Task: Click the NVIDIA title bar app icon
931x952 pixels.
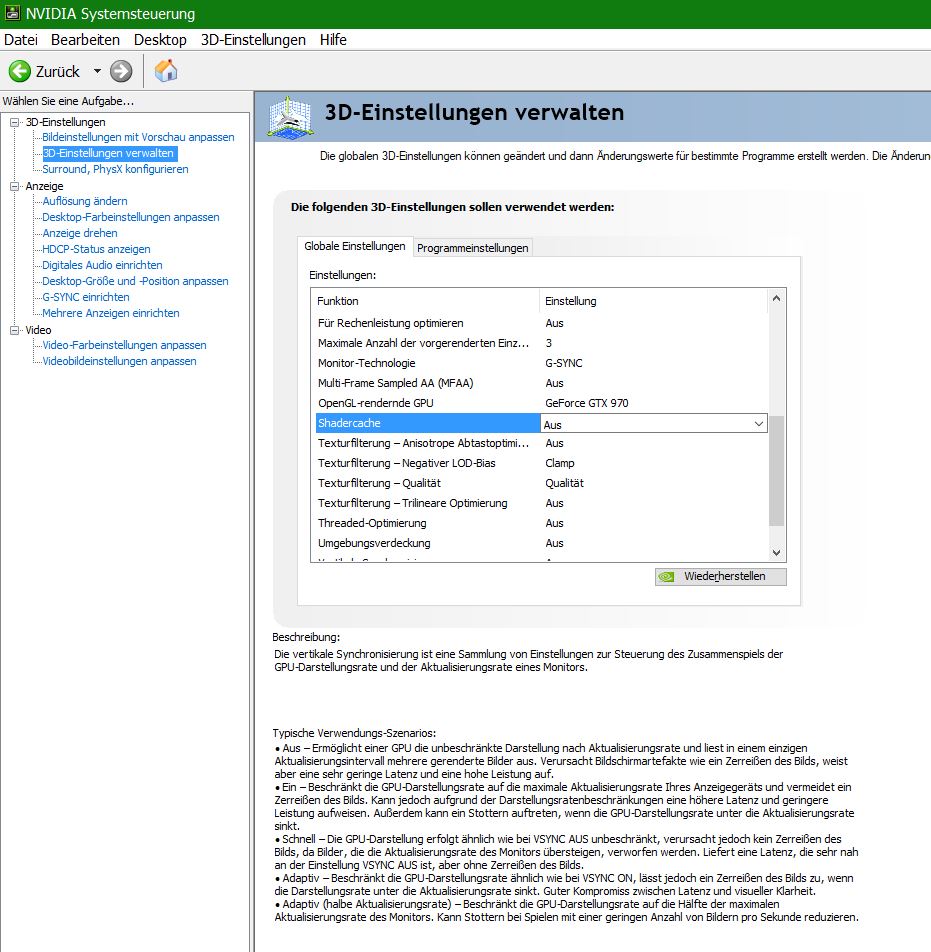Action: tap(12, 13)
